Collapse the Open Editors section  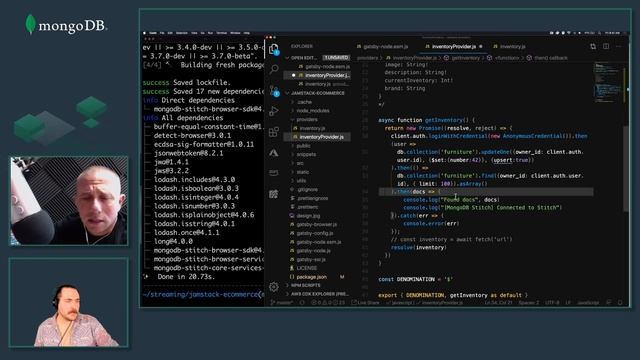tap(303, 58)
